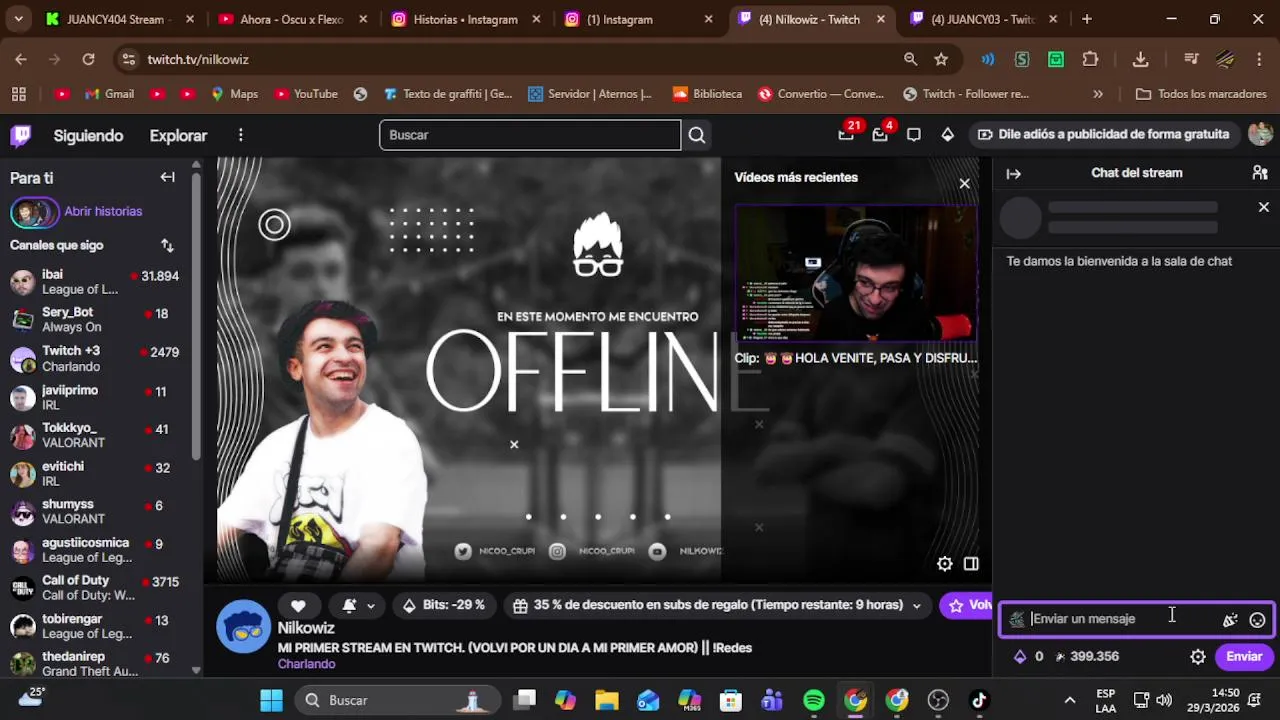The height and width of the screenshot is (720, 1280).
Task: Play the recent clip thumbnail
Action: coord(856,274)
